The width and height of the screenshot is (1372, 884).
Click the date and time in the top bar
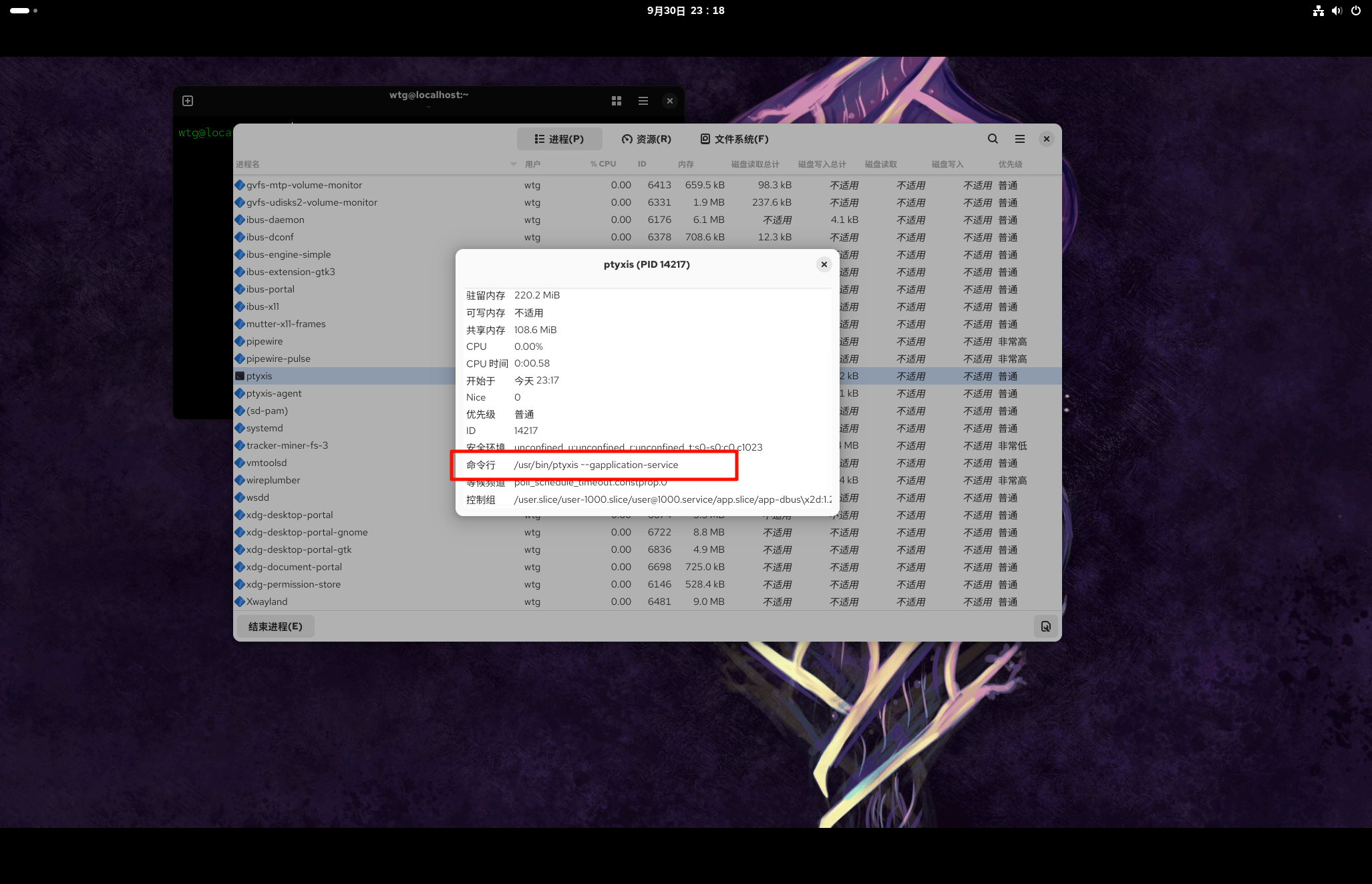(x=685, y=11)
